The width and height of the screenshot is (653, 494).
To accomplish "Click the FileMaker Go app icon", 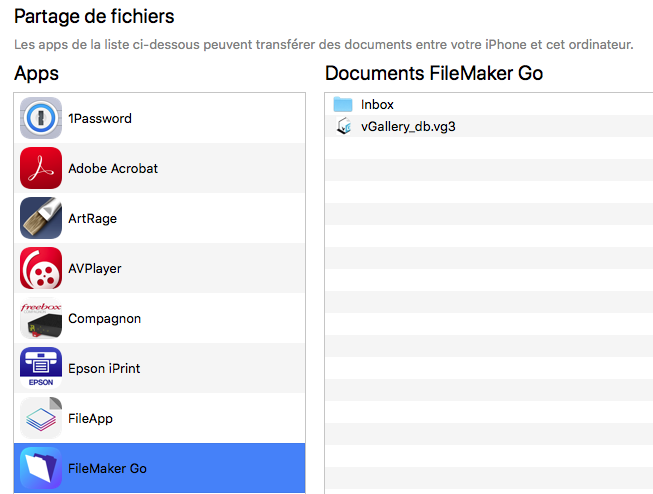I will 41,468.
